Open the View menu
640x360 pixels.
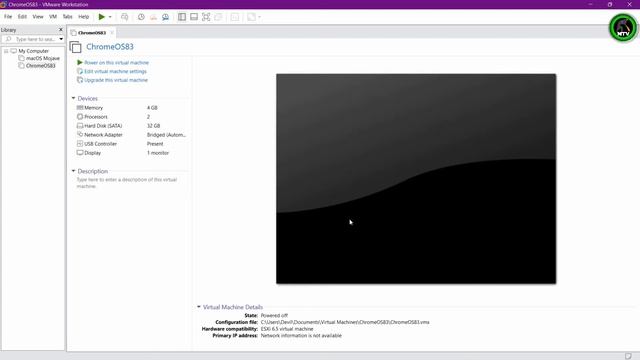point(38,17)
